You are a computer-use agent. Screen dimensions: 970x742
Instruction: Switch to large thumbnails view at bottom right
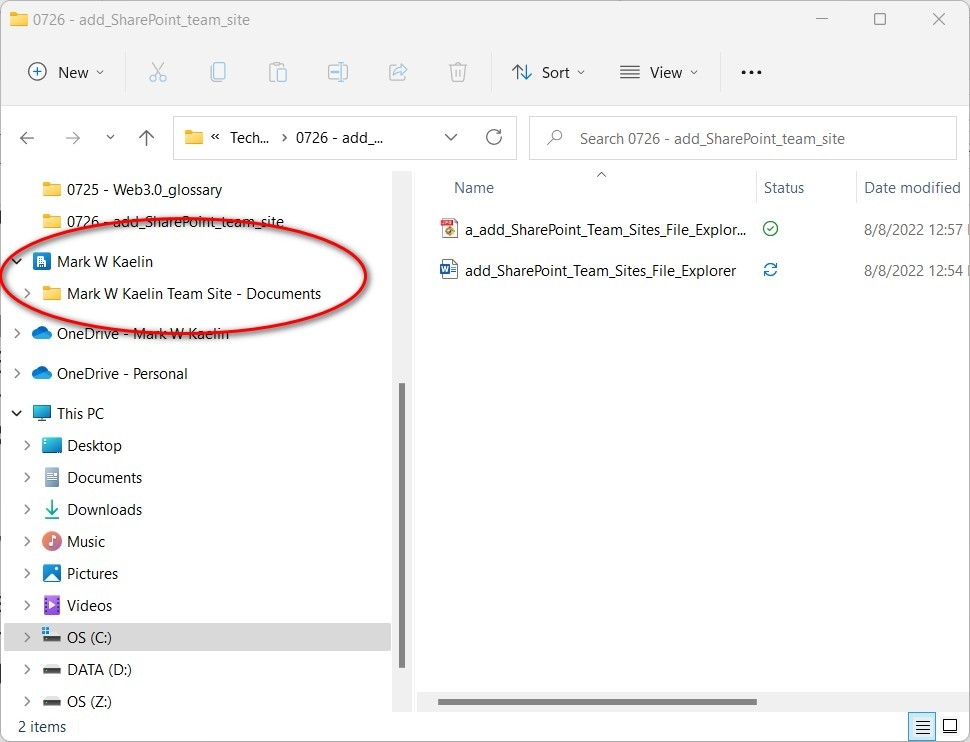(949, 726)
